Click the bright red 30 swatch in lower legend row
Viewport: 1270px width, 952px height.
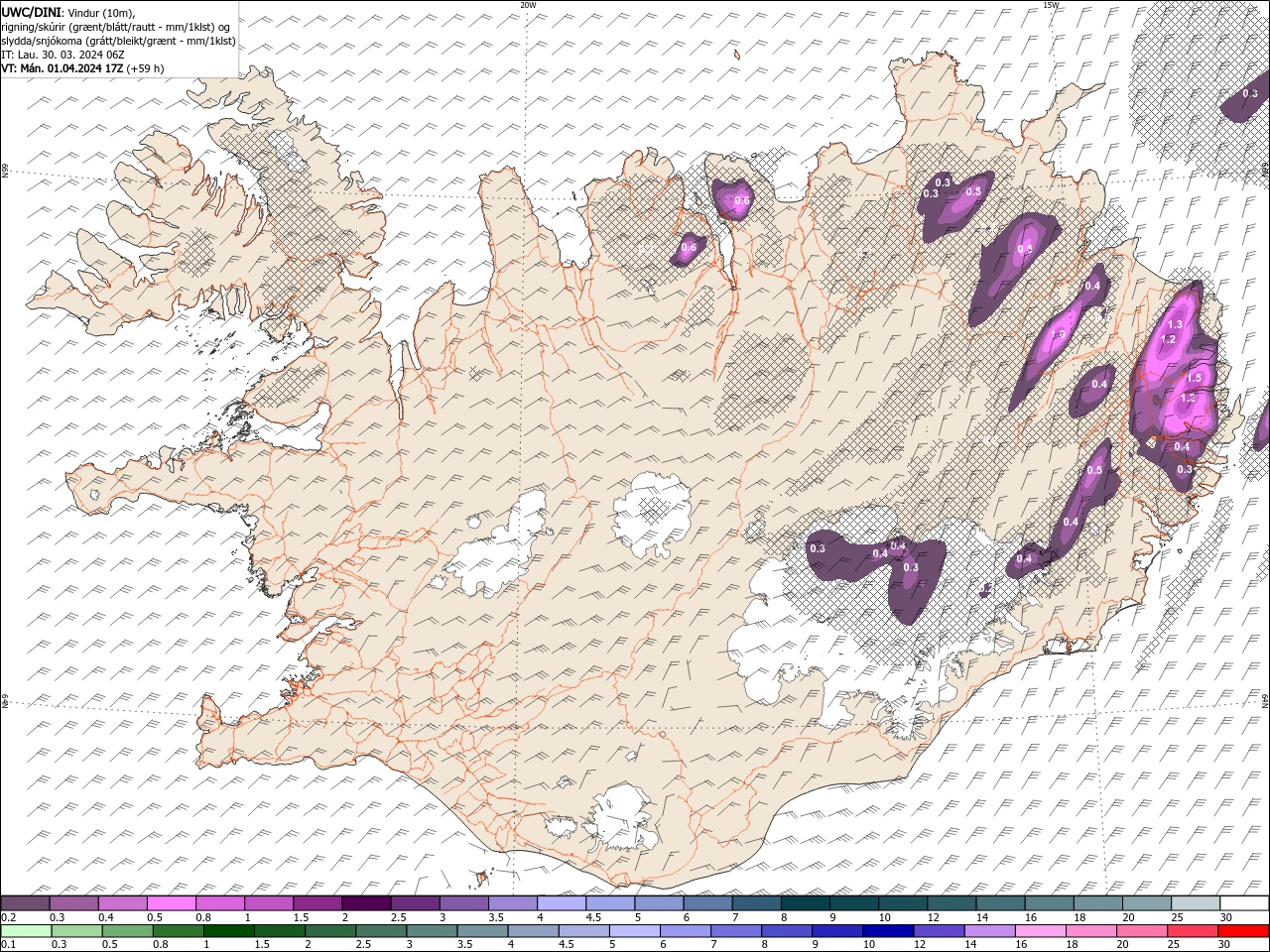point(1242,930)
